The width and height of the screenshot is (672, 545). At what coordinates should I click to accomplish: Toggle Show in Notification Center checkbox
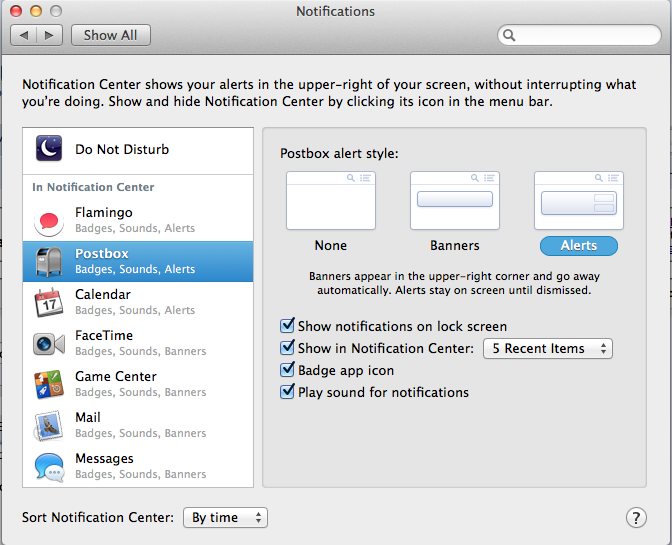pyautogui.click(x=287, y=347)
